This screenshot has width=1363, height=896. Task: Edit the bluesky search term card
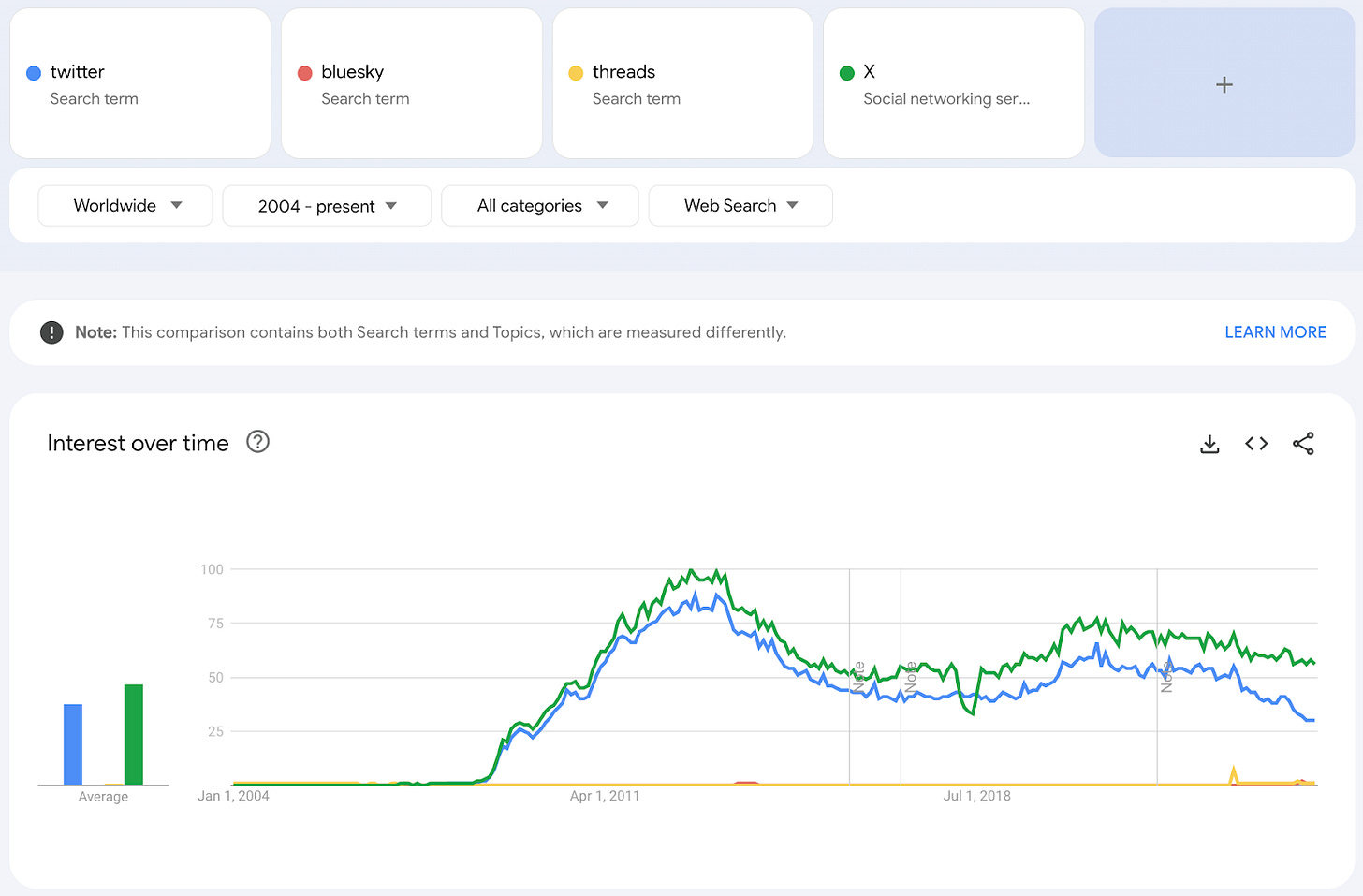[x=412, y=84]
